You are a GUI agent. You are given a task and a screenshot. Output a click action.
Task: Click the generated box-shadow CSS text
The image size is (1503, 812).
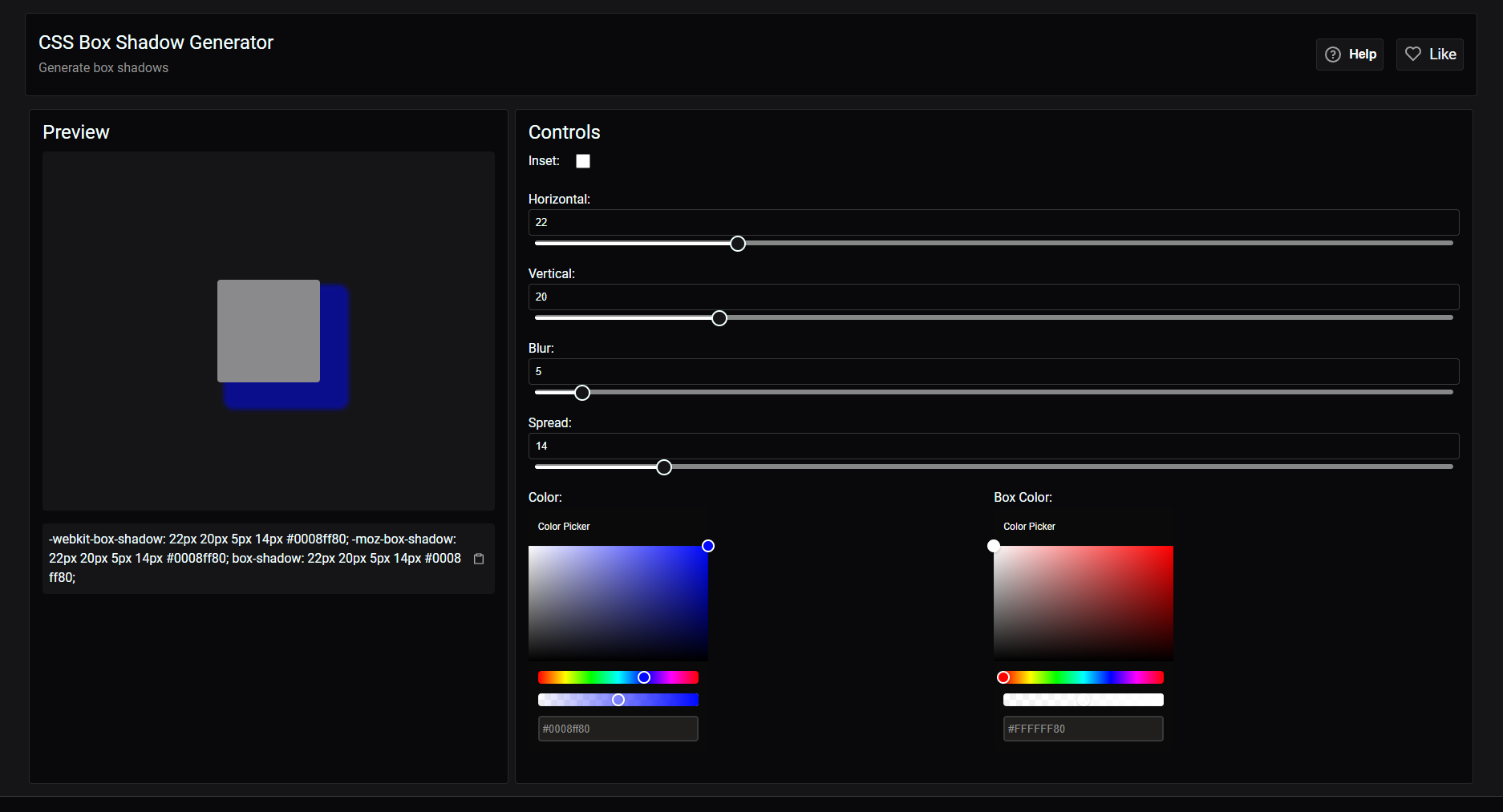(255, 558)
